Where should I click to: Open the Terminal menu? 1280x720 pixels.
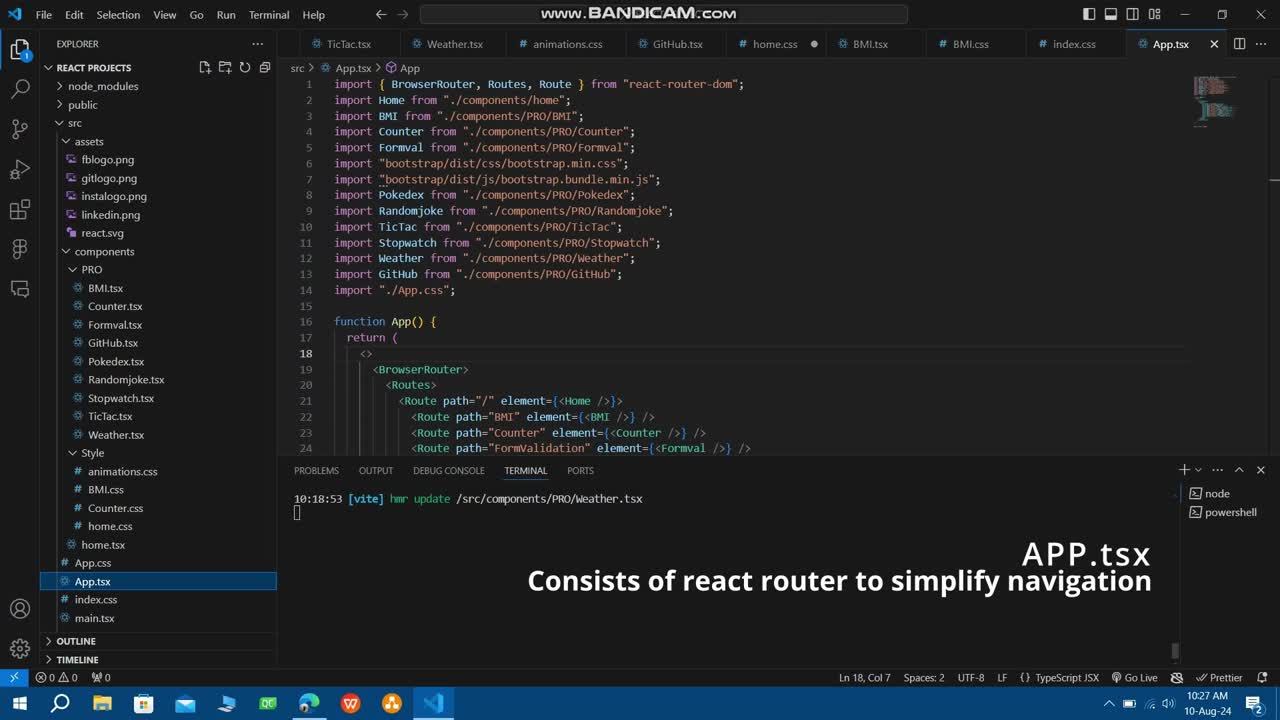268,15
